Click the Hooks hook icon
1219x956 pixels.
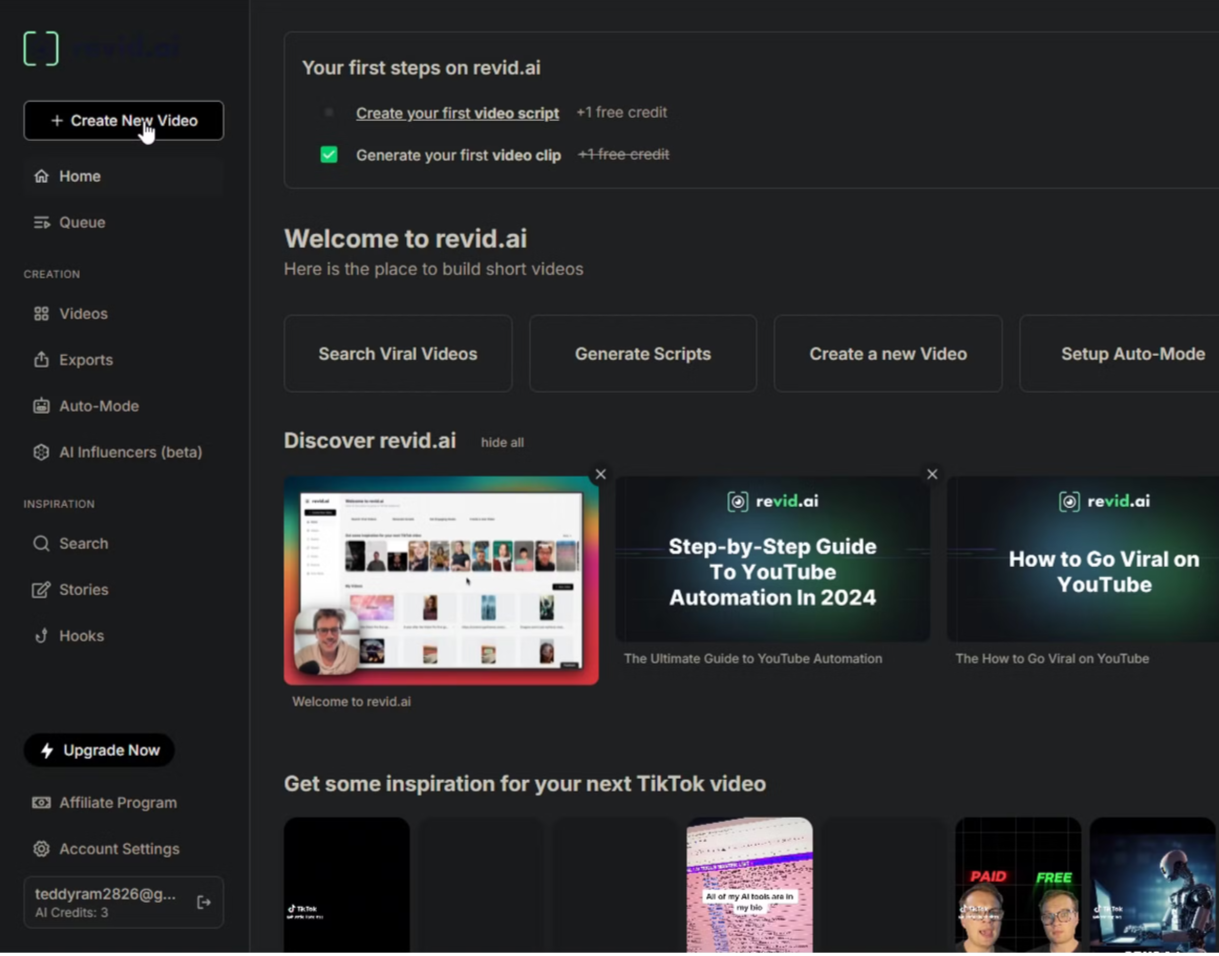(x=41, y=636)
